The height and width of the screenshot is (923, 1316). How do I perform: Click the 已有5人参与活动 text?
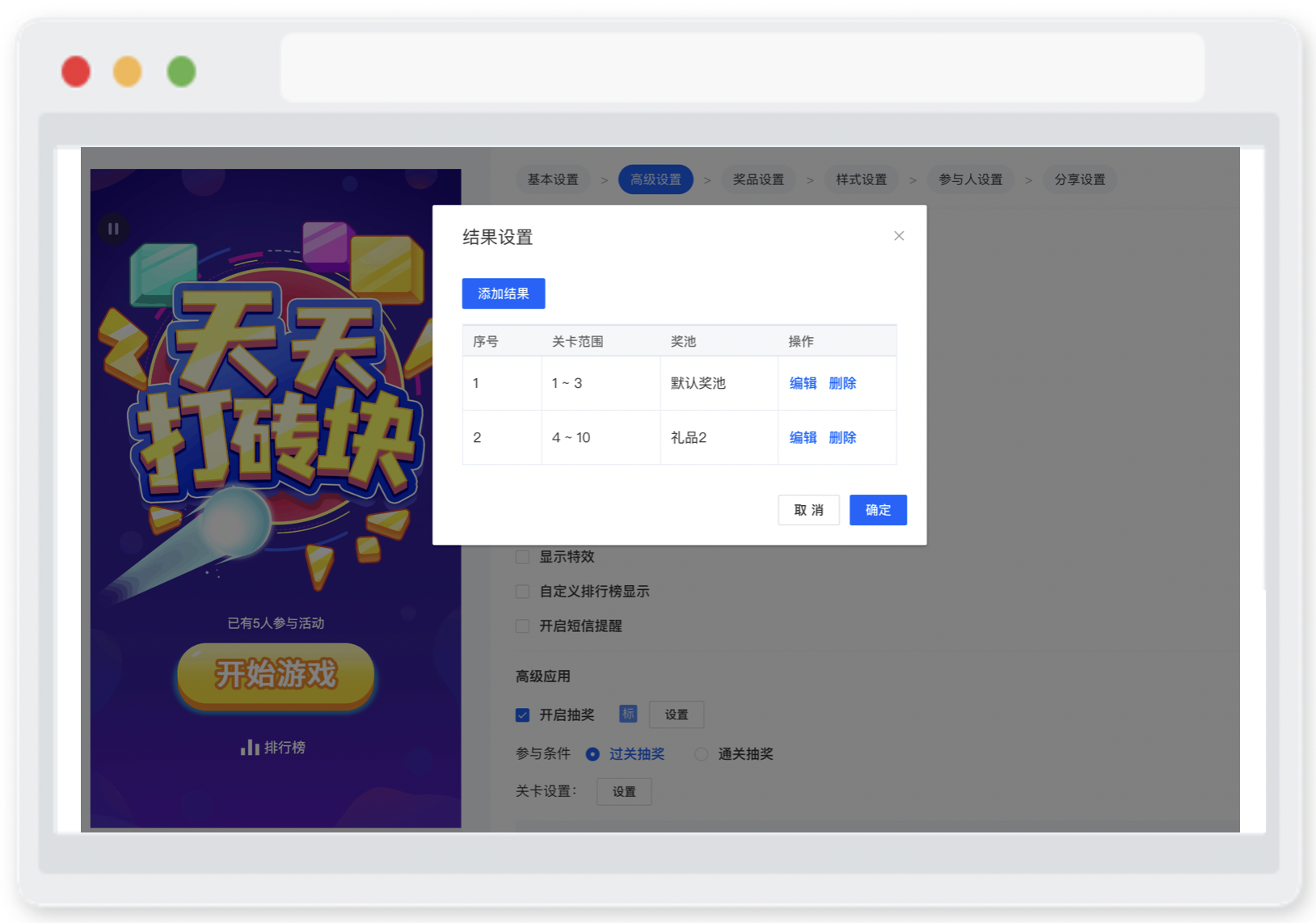tap(276, 623)
